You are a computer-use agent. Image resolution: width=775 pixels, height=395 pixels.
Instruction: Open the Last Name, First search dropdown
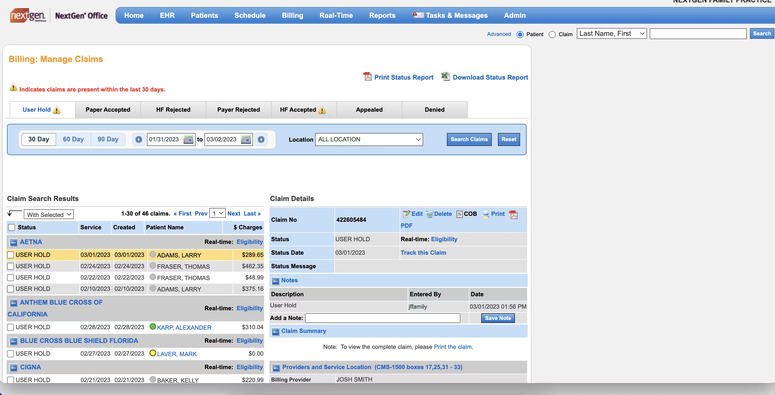[x=611, y=34]
